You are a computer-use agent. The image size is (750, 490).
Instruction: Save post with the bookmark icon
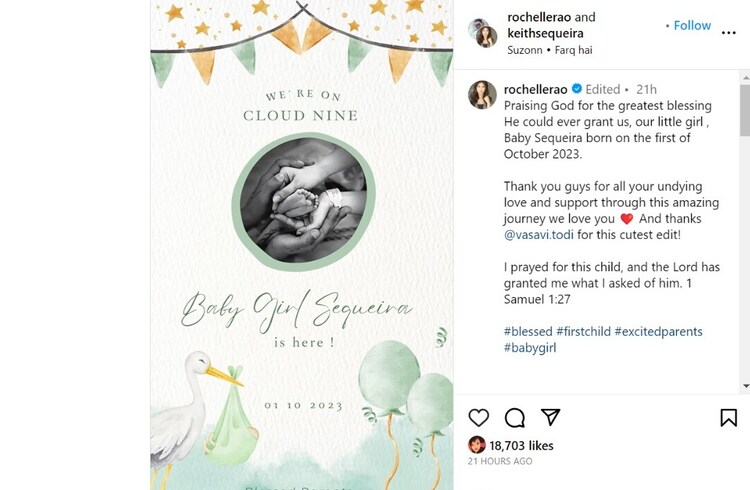tap(728, 417)
